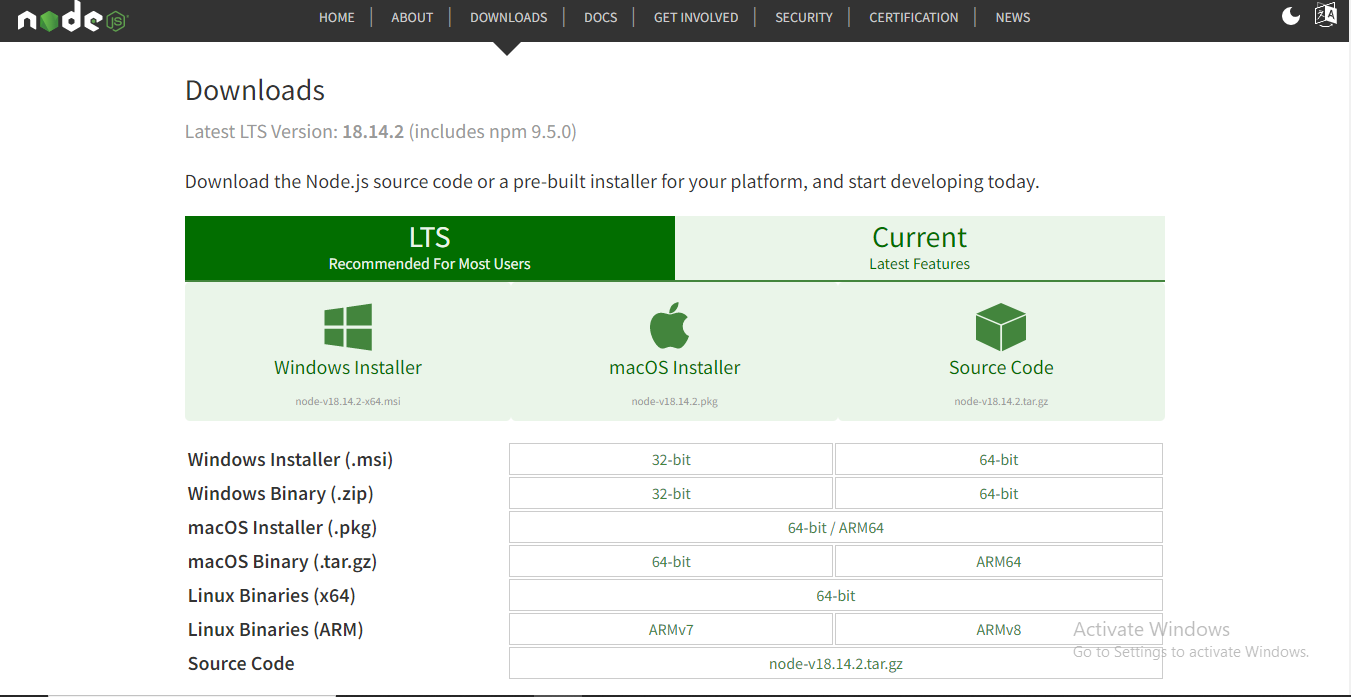Viewport: 1351px width, 697px height.
Task: Click the Linux Binaries (ARM) row label
Action: [x=275, y=630]
